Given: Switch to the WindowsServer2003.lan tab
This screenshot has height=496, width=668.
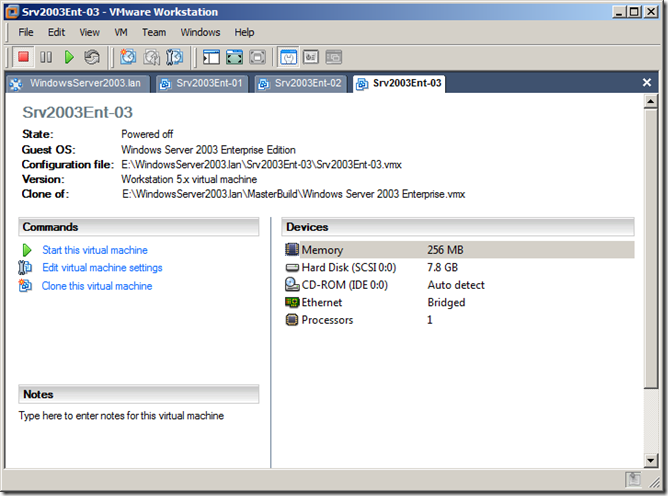Looking at the screenshot, I should (x=79, y=84).
